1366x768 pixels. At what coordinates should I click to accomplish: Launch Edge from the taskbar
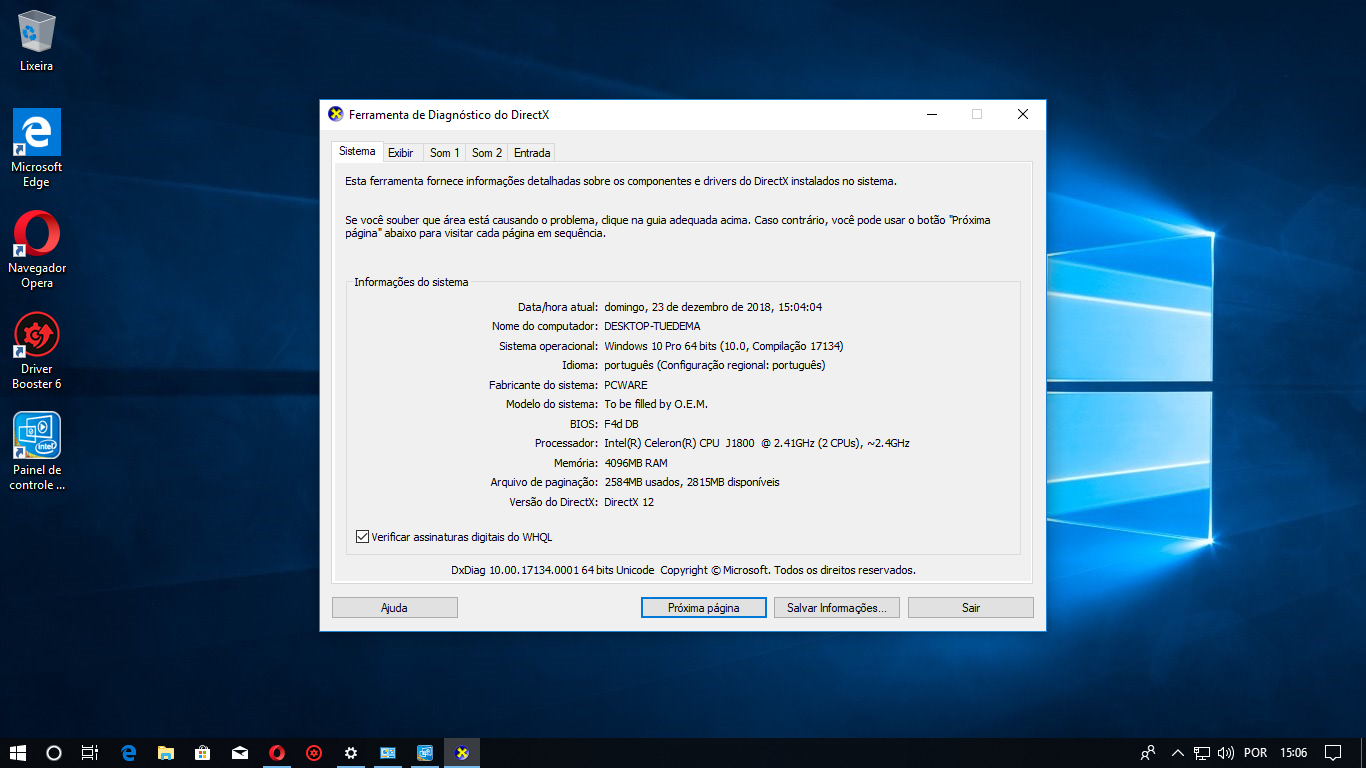pos(128,753)
